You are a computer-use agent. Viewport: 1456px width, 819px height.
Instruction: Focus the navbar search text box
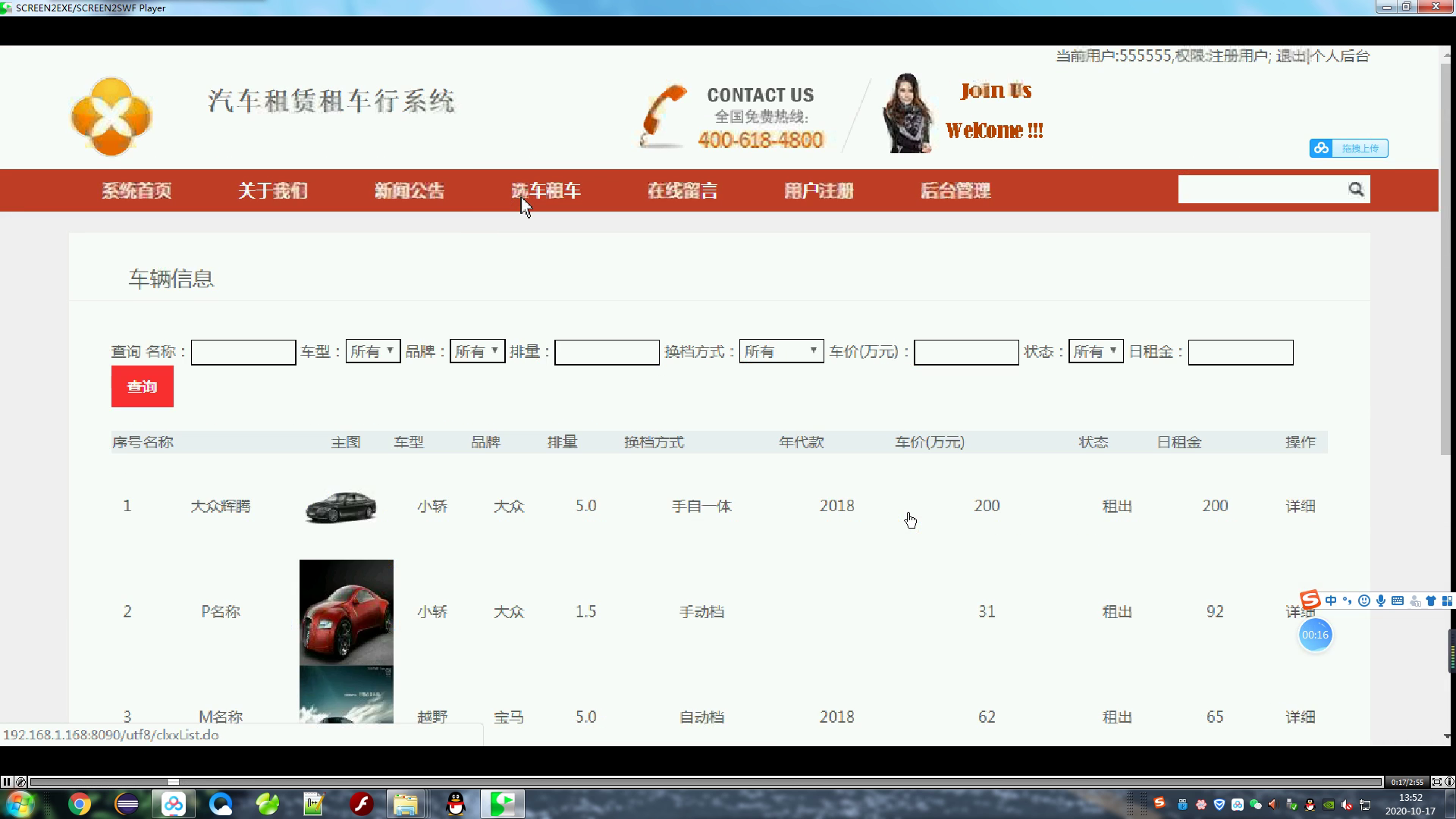1260,190
